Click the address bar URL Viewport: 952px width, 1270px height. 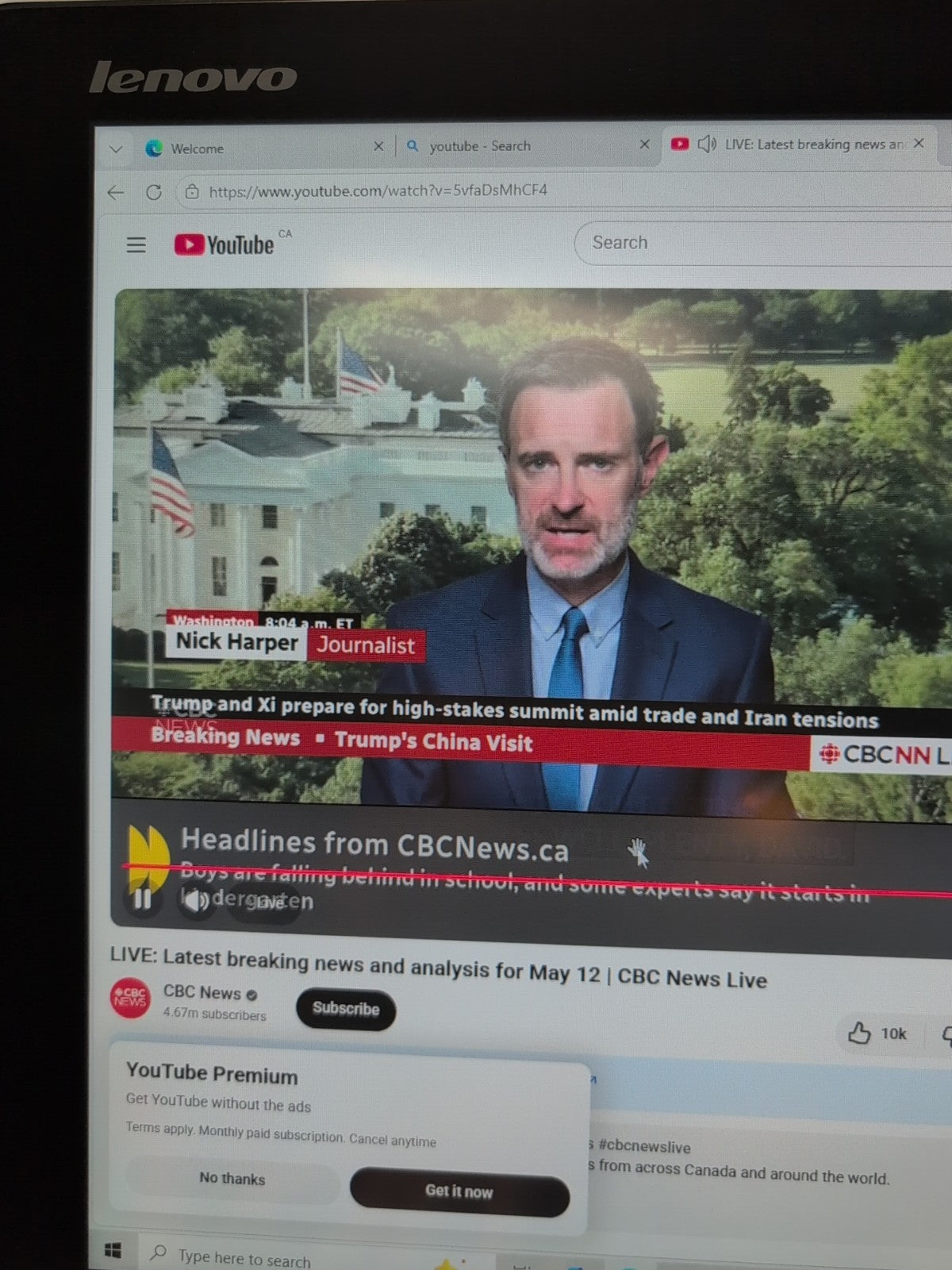378,190
